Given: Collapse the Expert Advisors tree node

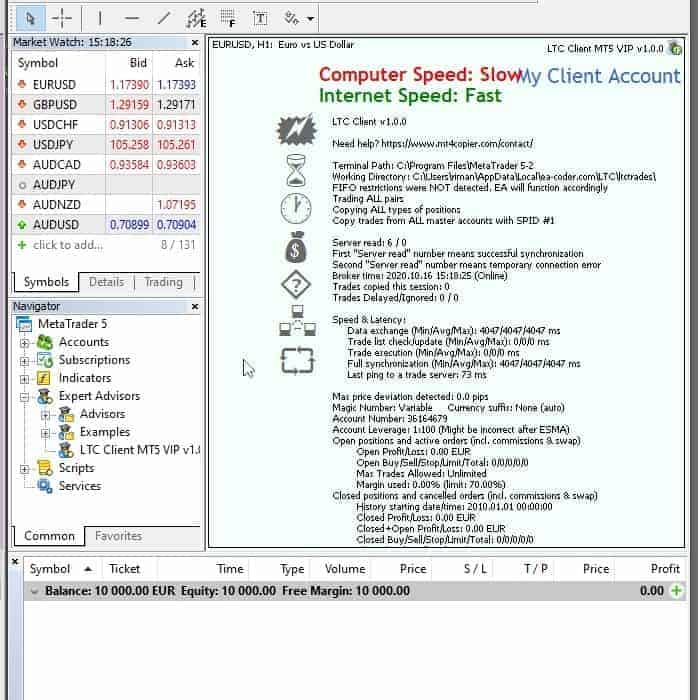Looking at the screenshot, I should click(25, 396).
